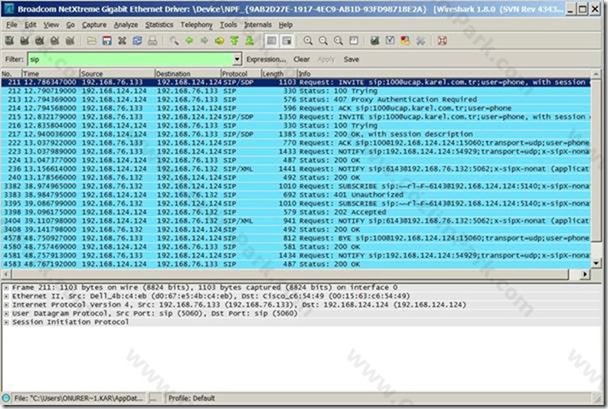Click the Reload capture file icon
Viewport: 608px width, 409px height.
point(137,41)
